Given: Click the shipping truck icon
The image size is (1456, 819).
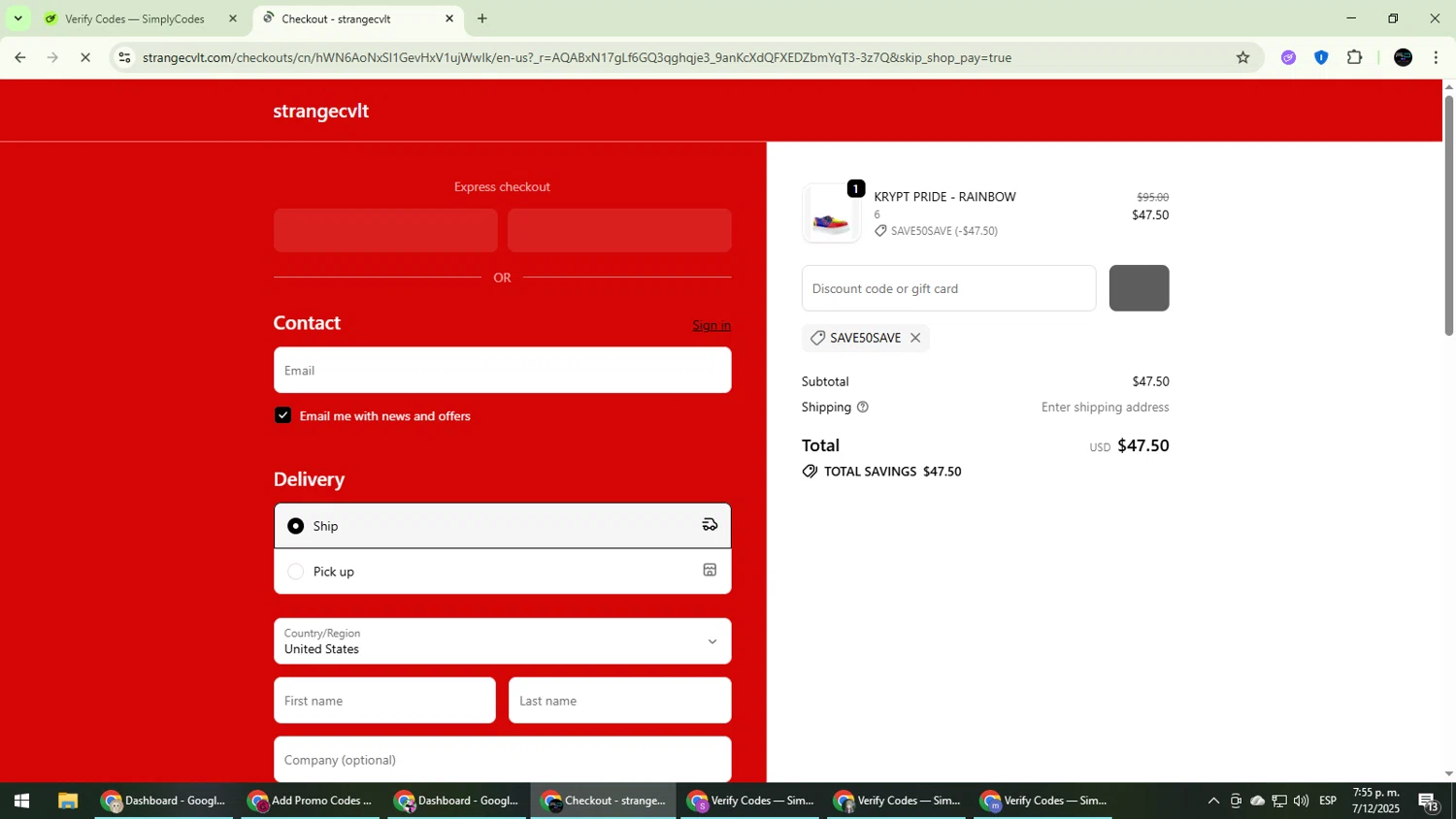Looking at the screenshot, I should click(710, 525).
